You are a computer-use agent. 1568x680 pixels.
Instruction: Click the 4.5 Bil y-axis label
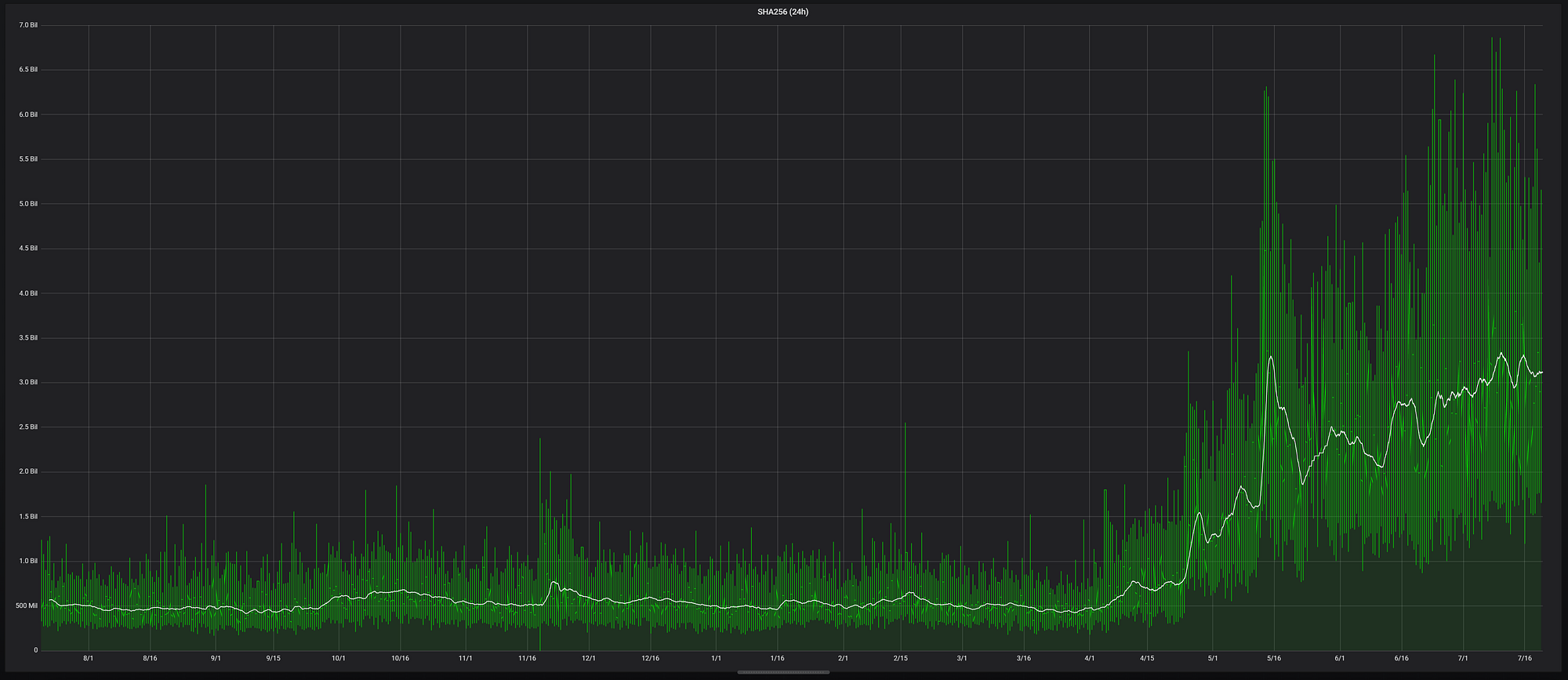tap(28, 249)
